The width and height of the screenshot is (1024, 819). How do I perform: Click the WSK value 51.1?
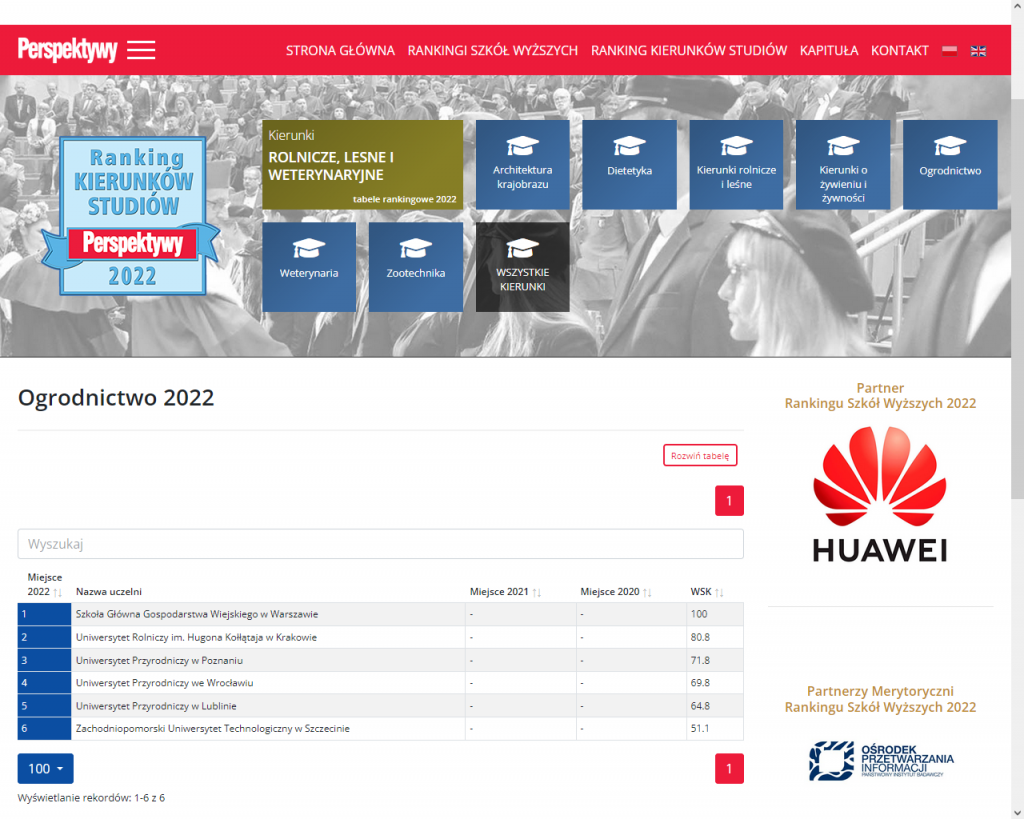click(700, 729)
